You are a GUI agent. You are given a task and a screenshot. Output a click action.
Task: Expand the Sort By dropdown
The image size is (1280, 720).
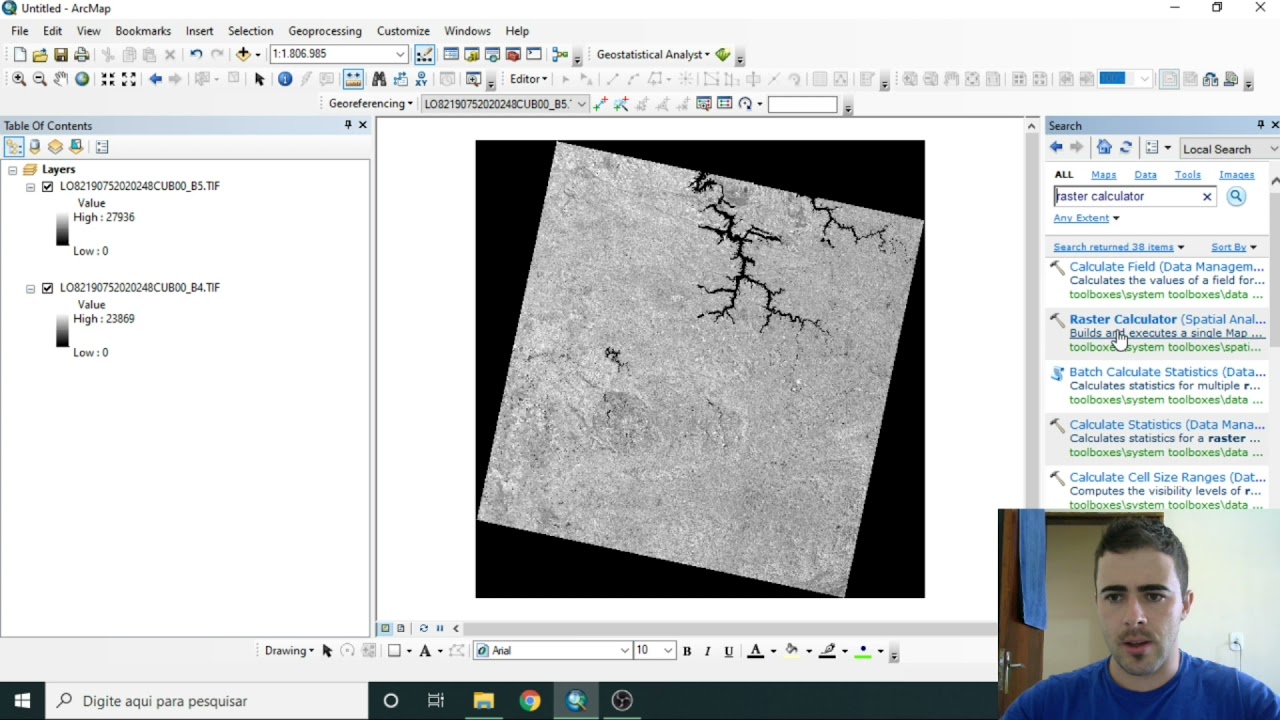(1234, 247)
